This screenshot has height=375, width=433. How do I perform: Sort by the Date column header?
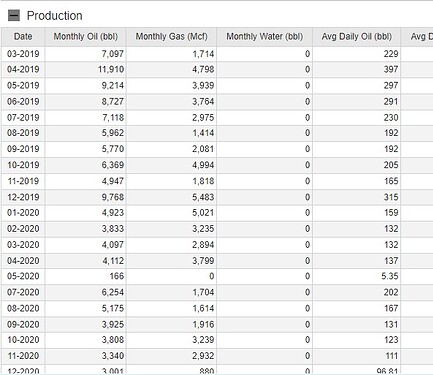[x=23, y=36]
